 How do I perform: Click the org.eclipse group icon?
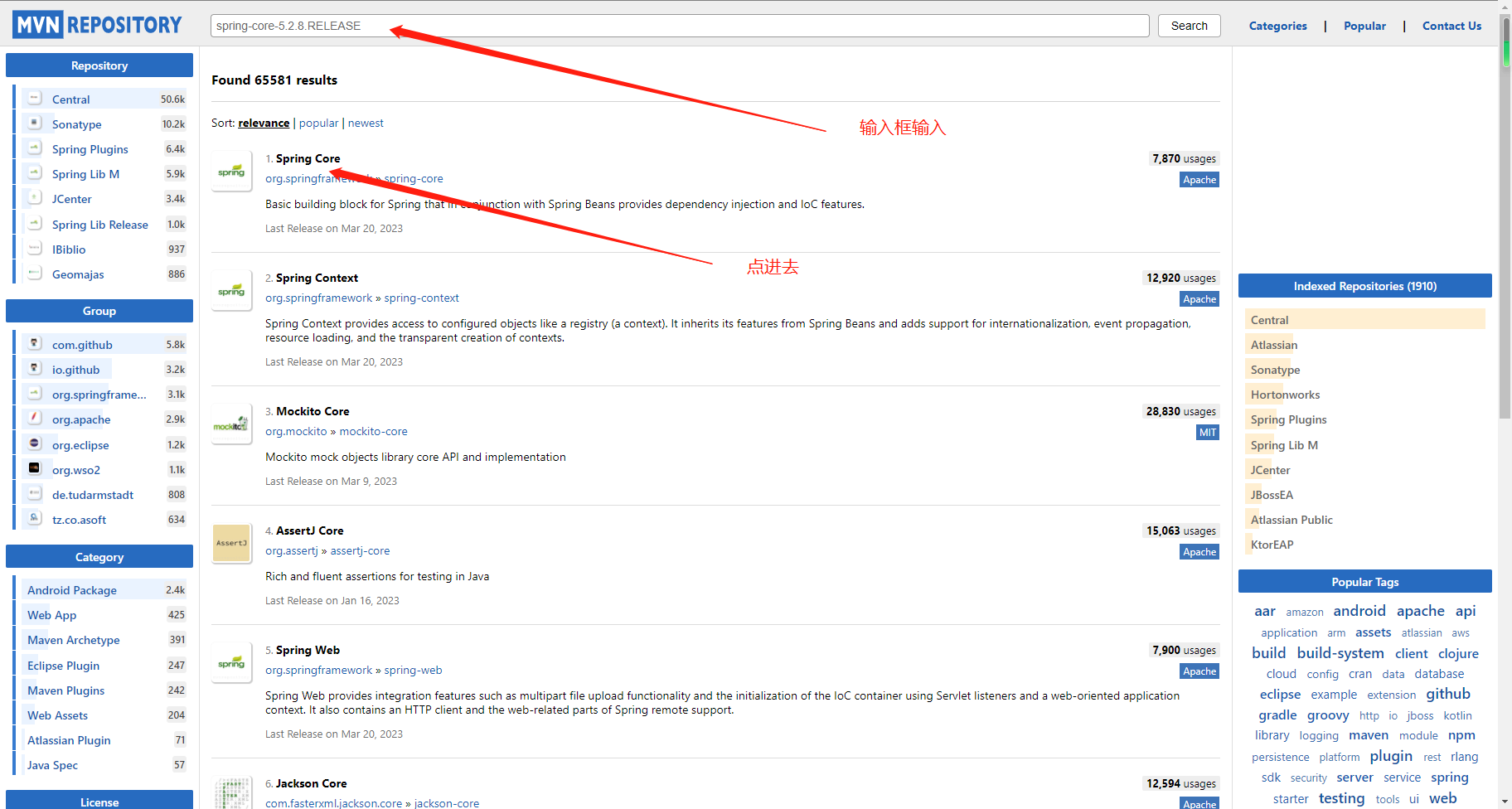pos(35,444)
